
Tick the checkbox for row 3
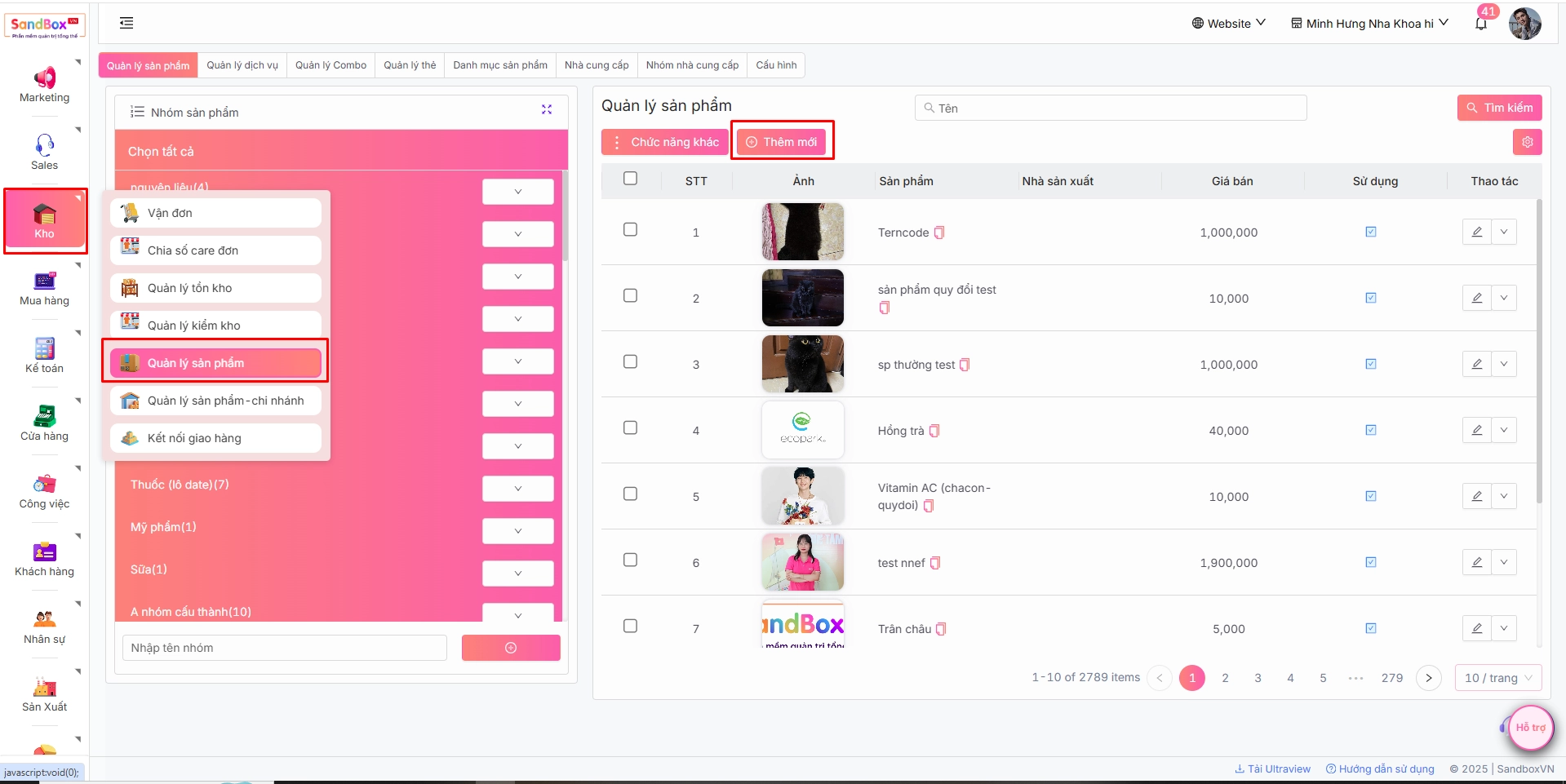[630, 361]
